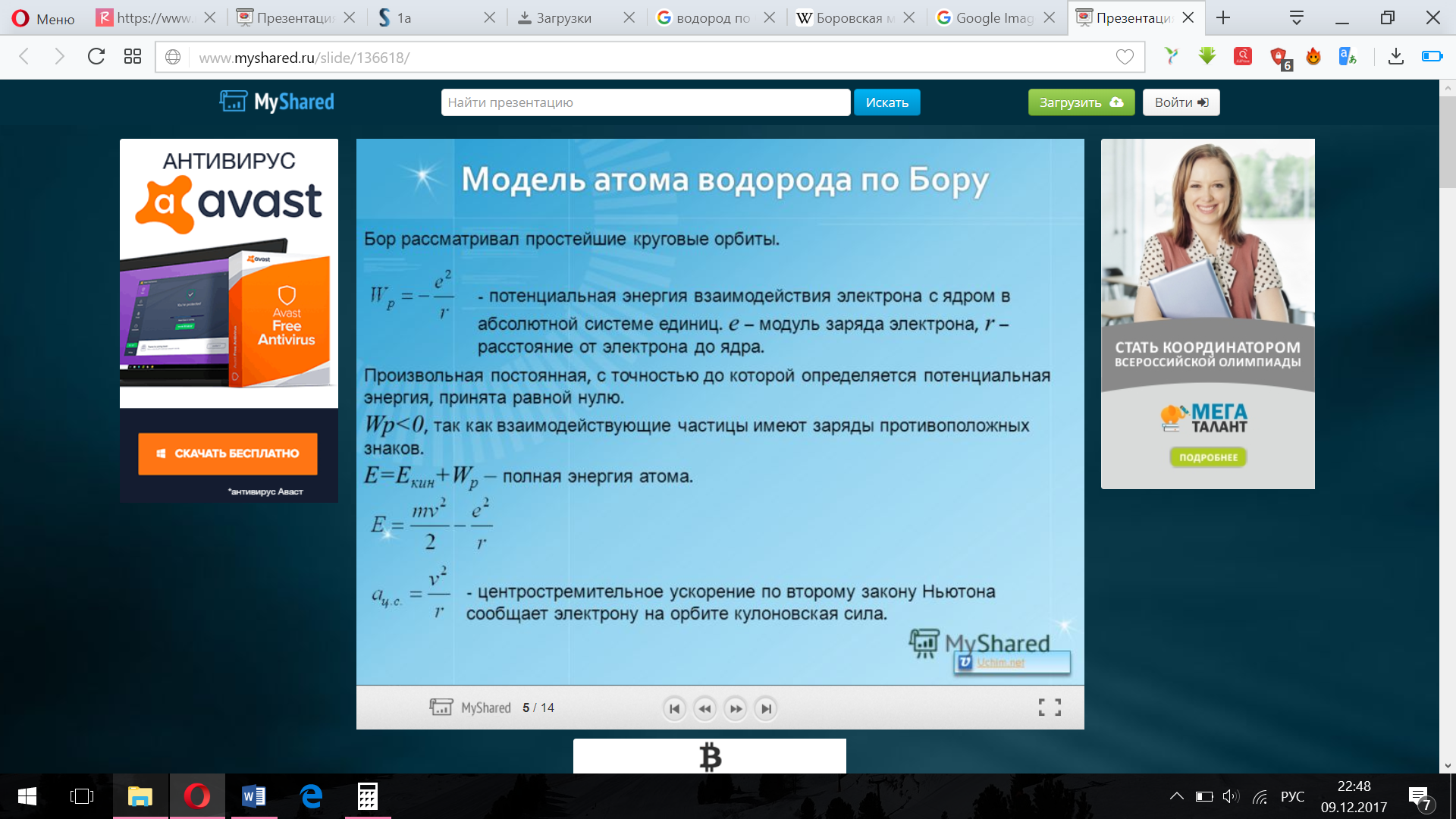
Task: Open slide viewer in fullscreen
Action: (1050, 708)
